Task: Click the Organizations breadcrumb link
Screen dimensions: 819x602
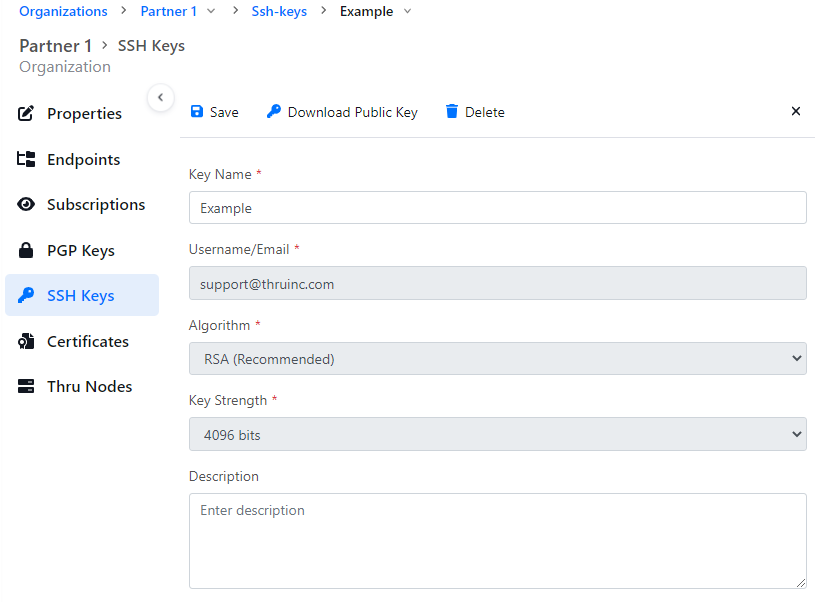Action: (63, 12)
